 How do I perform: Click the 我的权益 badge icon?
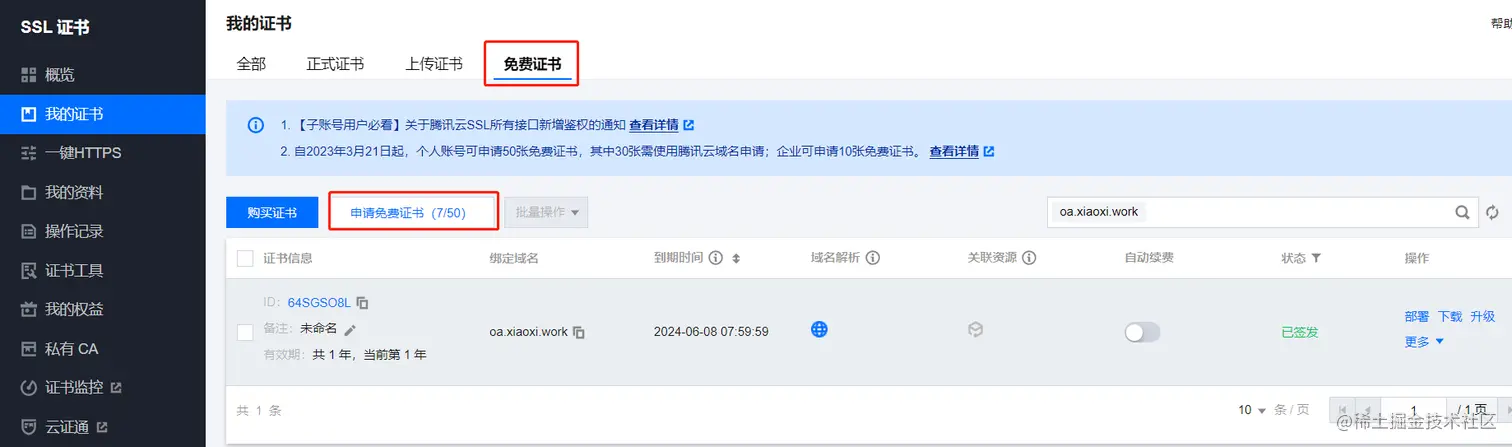pyautogui.click(x=28, y=309)
